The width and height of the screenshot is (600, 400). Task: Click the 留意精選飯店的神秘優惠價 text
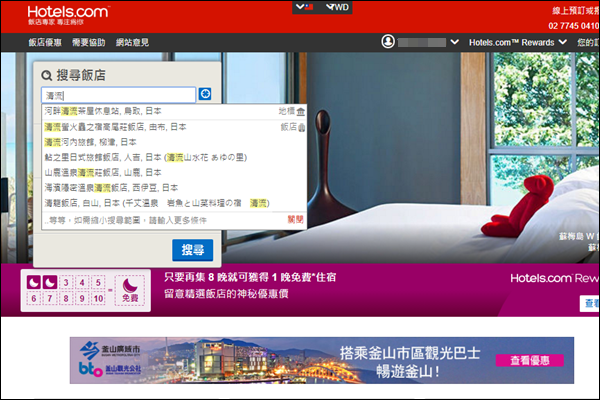point(226,294)
